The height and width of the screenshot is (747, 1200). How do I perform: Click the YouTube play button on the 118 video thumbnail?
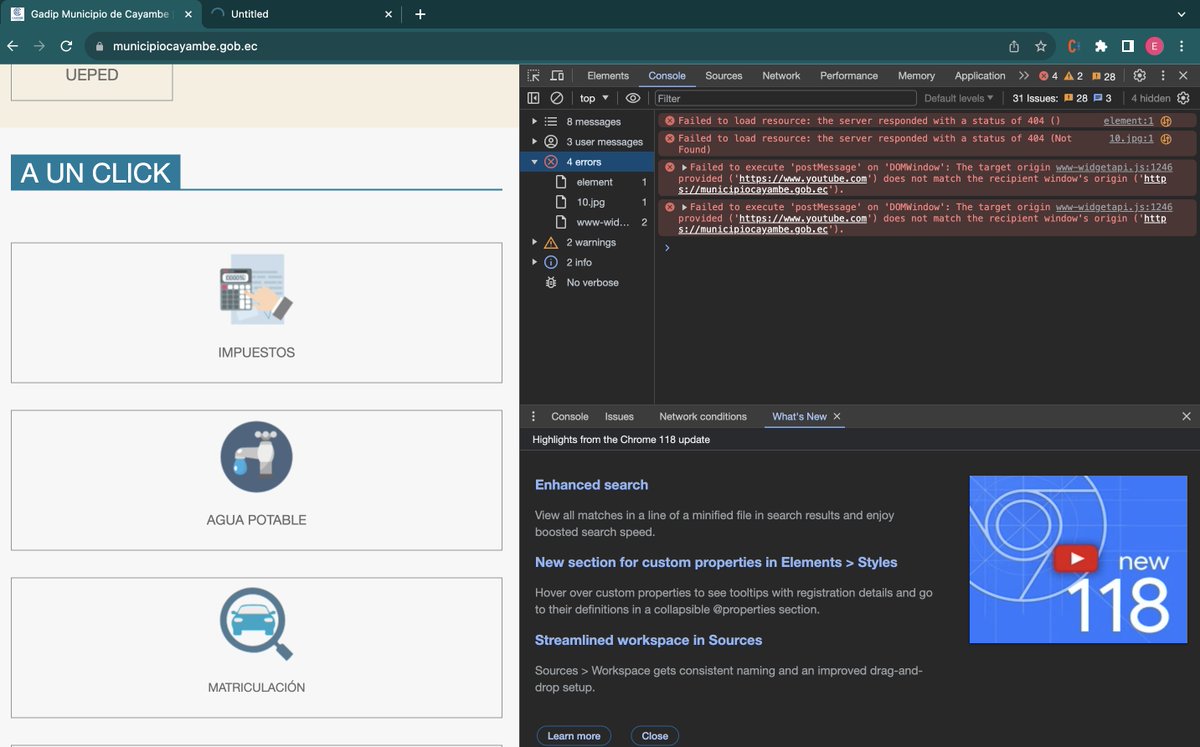(x=1076, y=559)
